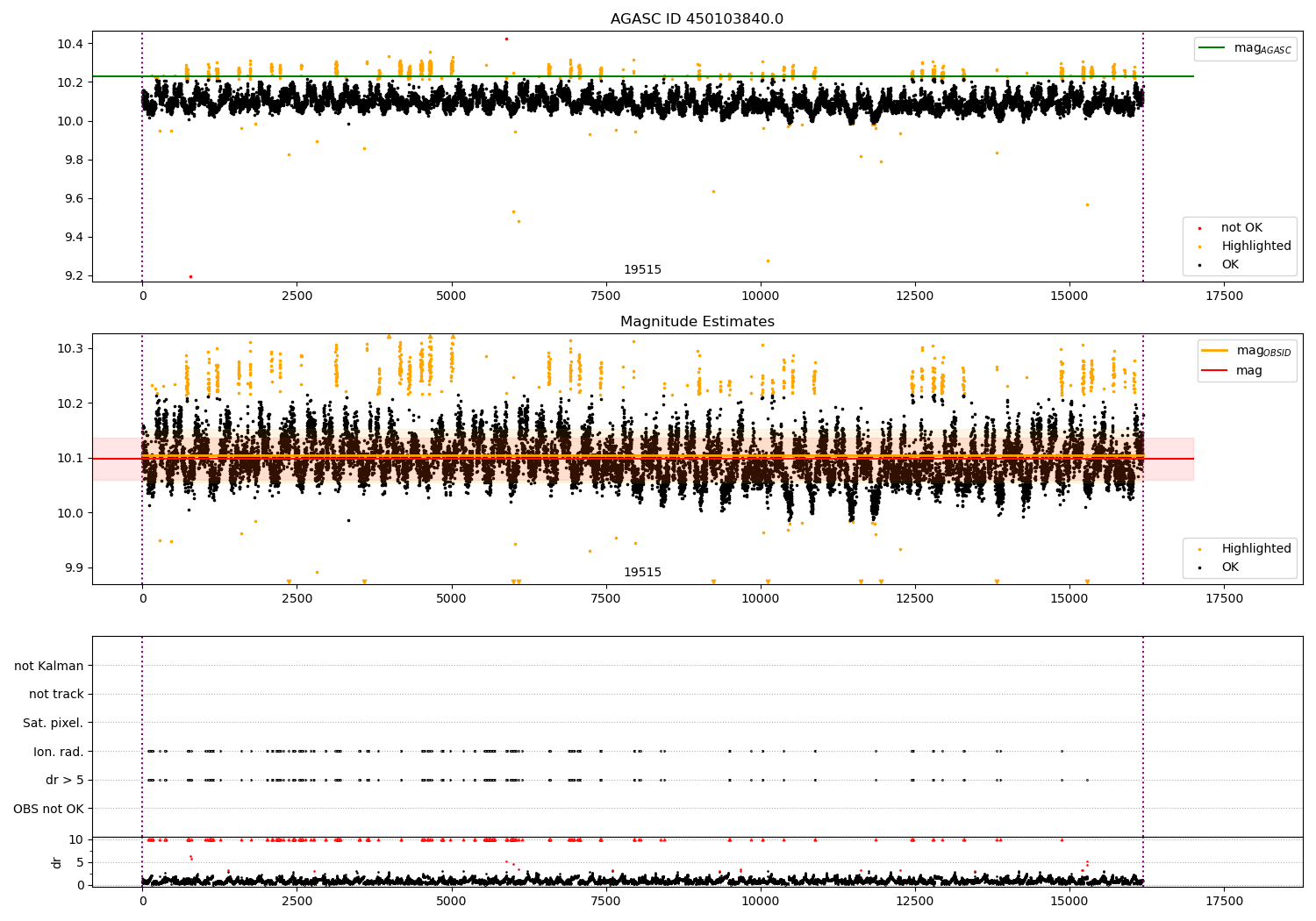The width and height of the screenshot is (1316, 921).
Task: Click the red mag legend line in middle plot
Action: tap(1216, 370)
